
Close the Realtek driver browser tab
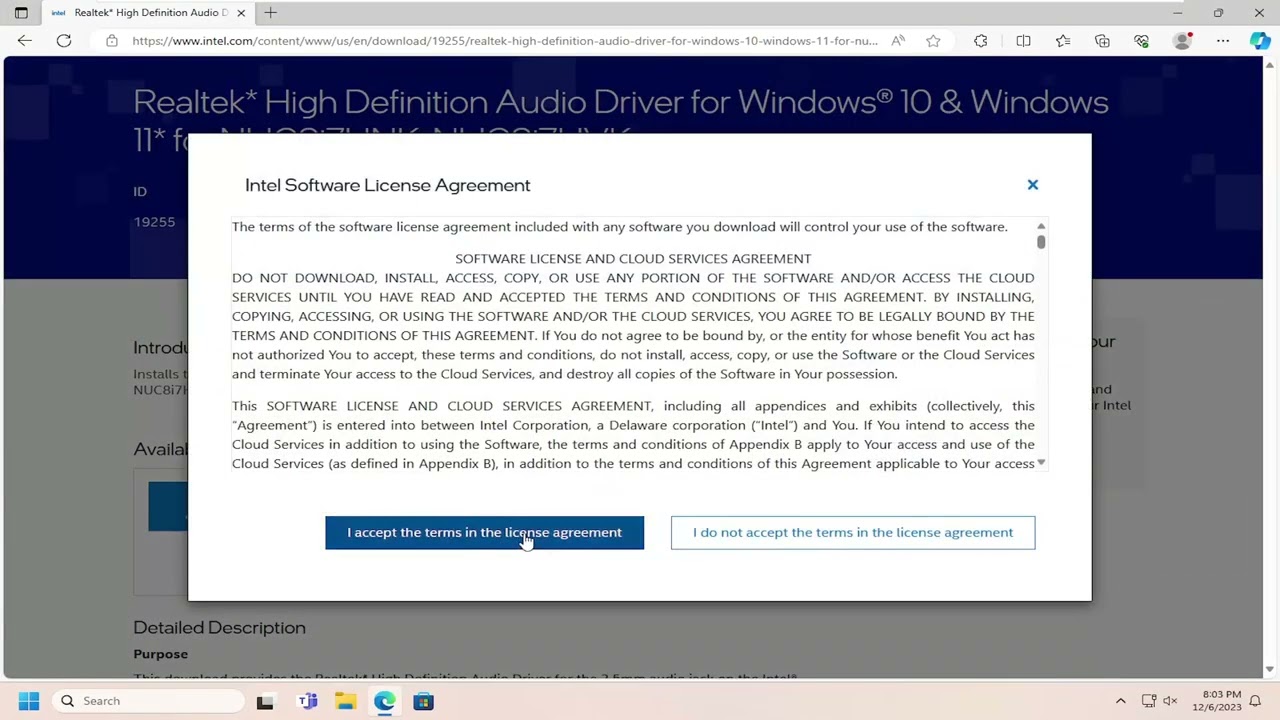[241, 13]
